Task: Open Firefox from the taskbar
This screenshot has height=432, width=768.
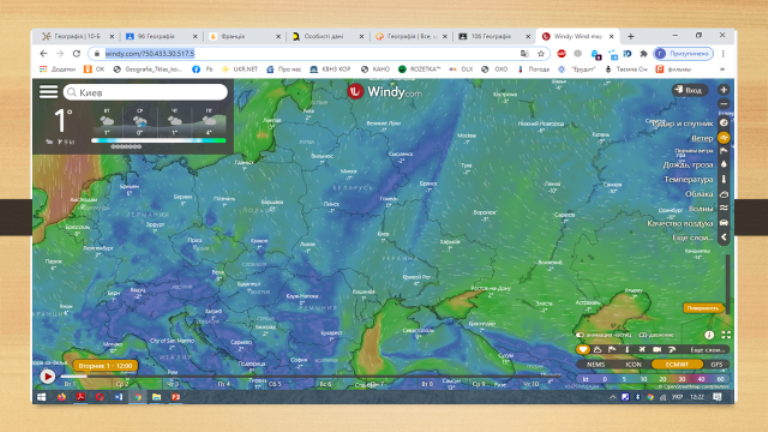Action: 61,397
